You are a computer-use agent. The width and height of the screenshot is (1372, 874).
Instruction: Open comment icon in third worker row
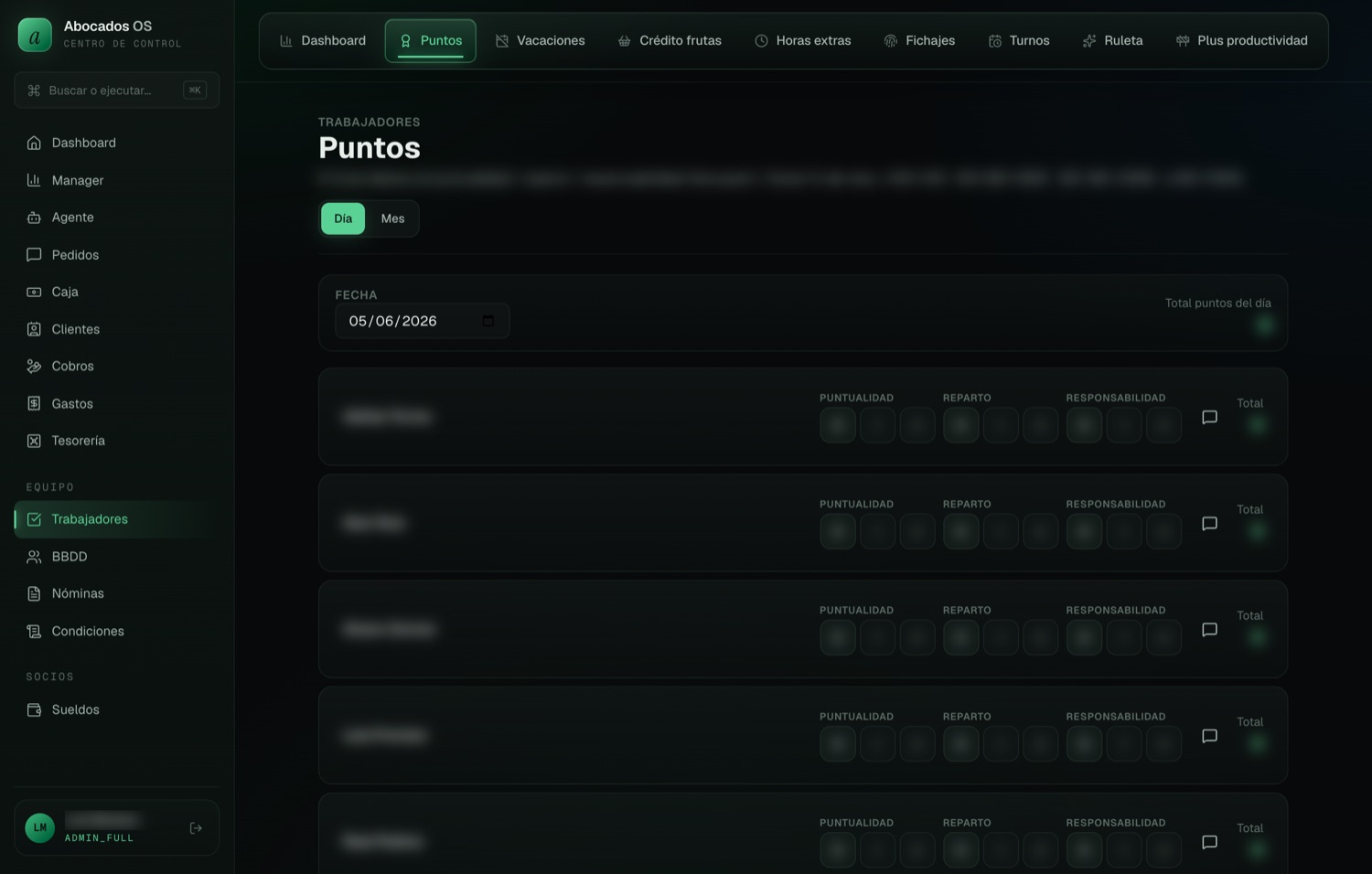coord(1209,630)
